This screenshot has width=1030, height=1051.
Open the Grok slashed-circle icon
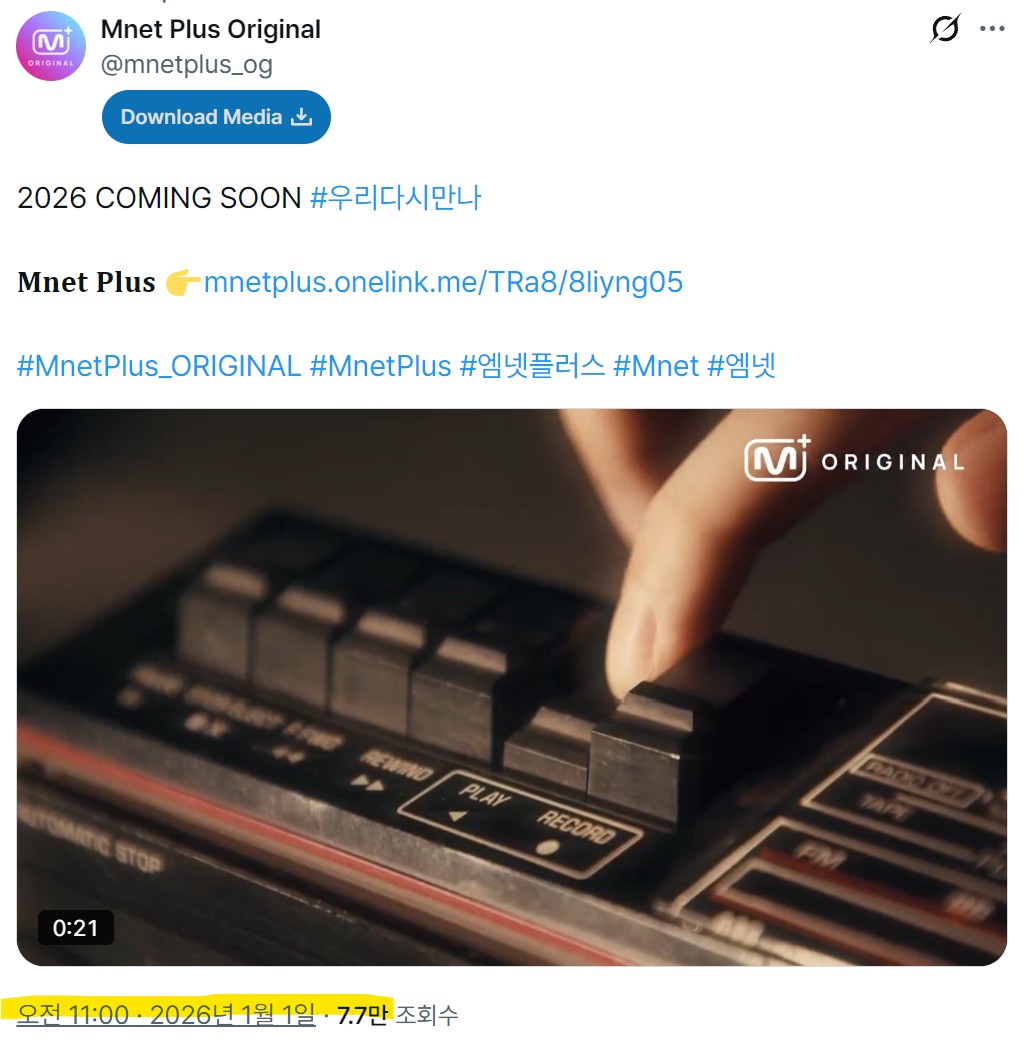pos(946,28)
